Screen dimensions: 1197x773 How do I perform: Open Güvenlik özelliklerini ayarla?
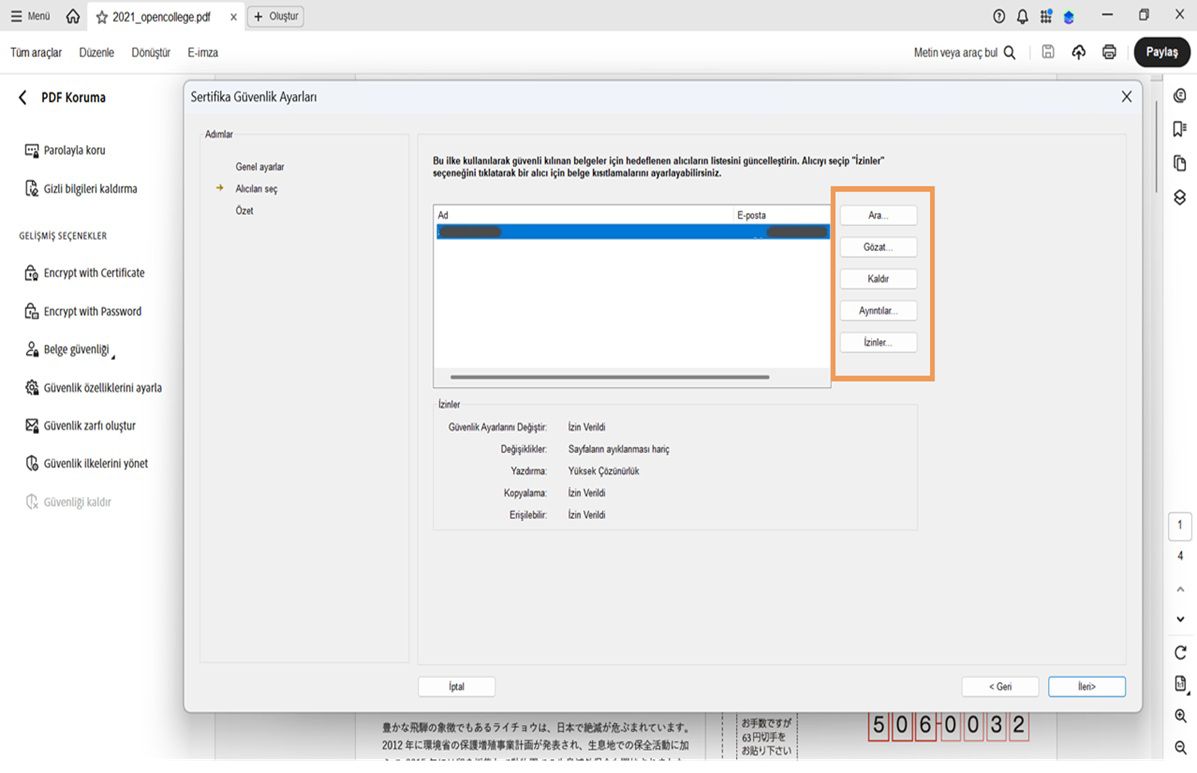(x=93, y=388)
